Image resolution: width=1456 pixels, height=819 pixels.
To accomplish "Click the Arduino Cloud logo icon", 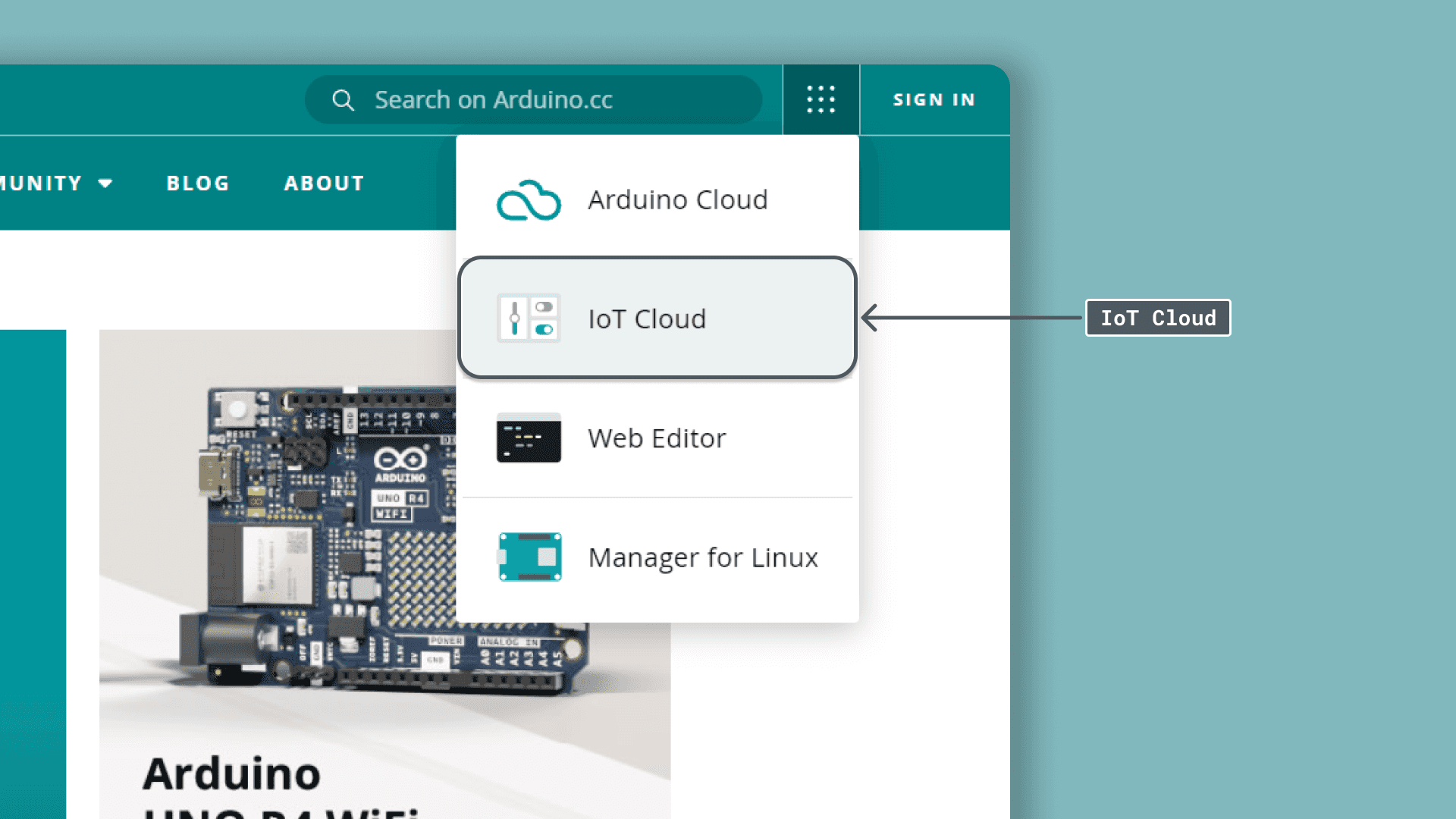I will click(x=529, y=200).
